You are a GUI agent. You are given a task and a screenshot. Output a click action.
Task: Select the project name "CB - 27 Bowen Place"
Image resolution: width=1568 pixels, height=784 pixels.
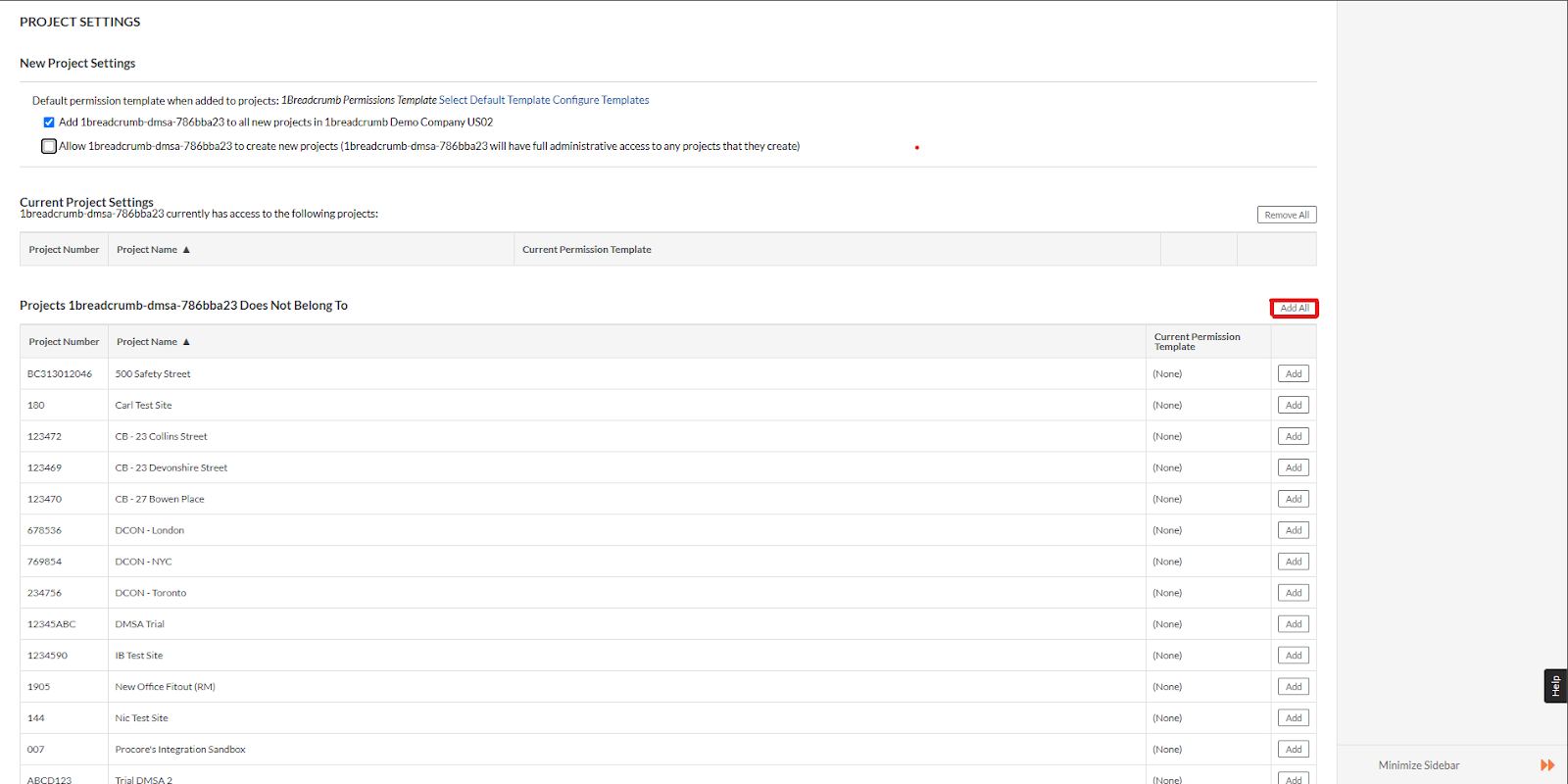point(160,500)
